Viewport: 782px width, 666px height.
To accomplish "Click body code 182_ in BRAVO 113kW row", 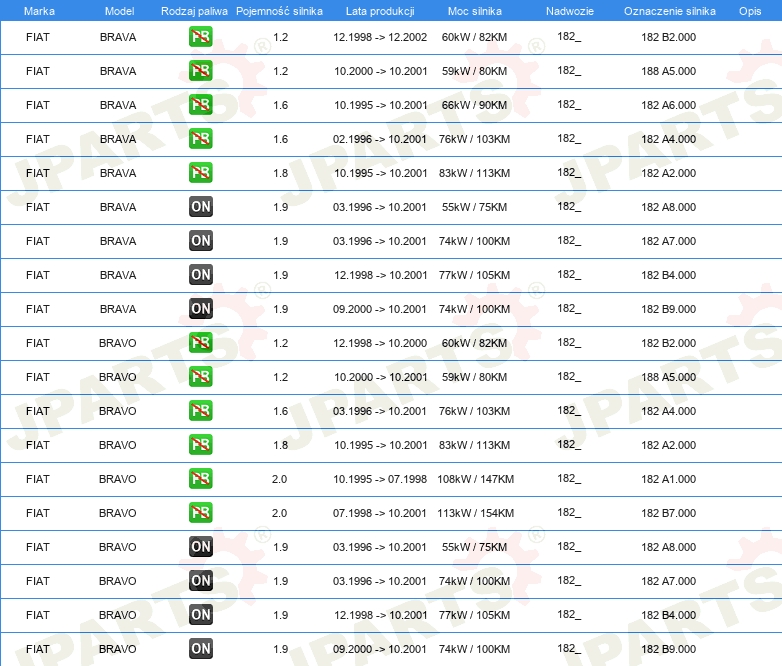I will click(569, 512).
